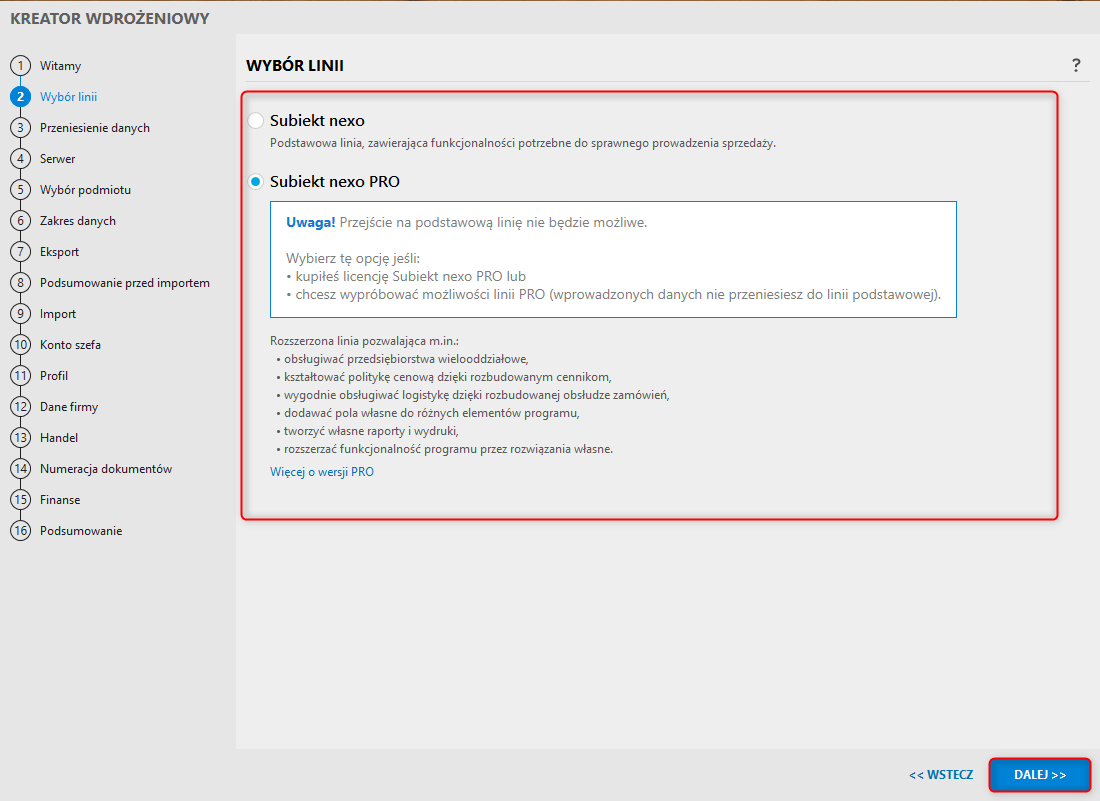1100x801 pixels.
Task: Click the step 15 circle icon
Action: 20,499
